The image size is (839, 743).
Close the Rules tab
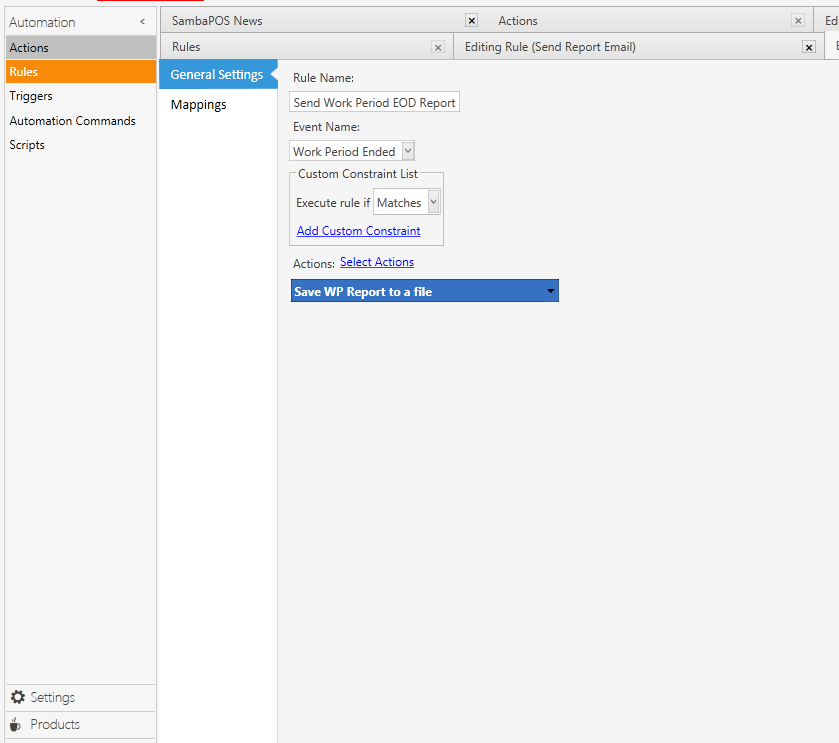tap(438, 47)
